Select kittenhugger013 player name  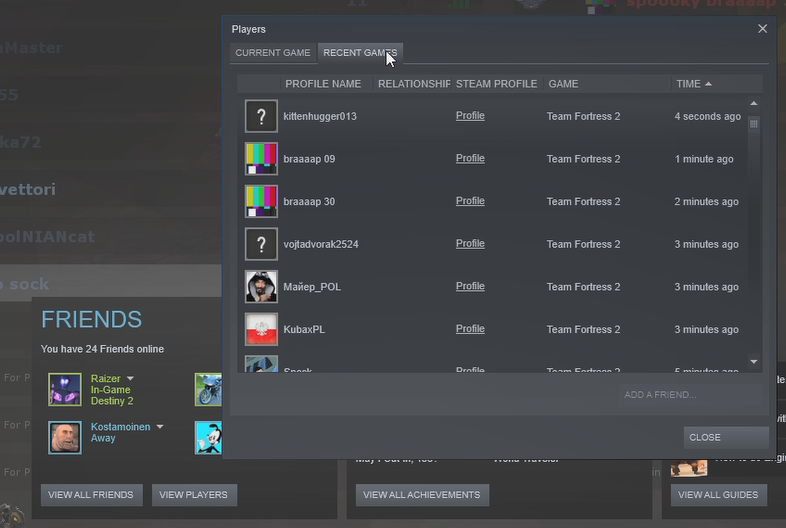tap(320, 116)
